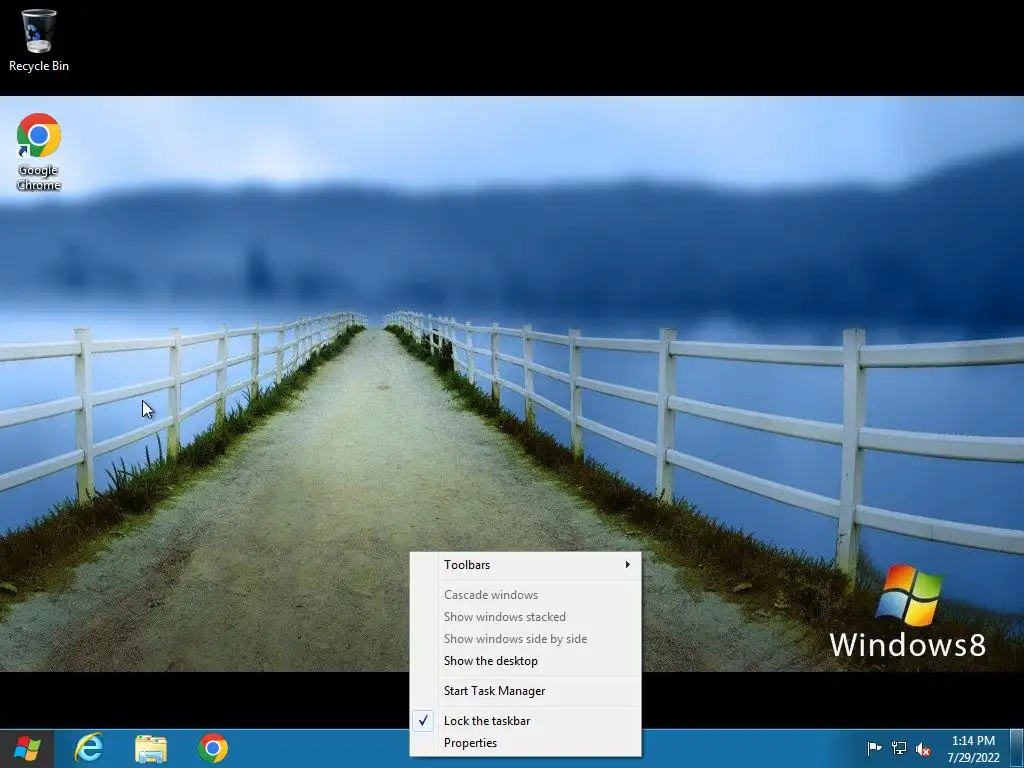
Task: Open Action Center flag tray icon
Action: click(x=874, y=748)
